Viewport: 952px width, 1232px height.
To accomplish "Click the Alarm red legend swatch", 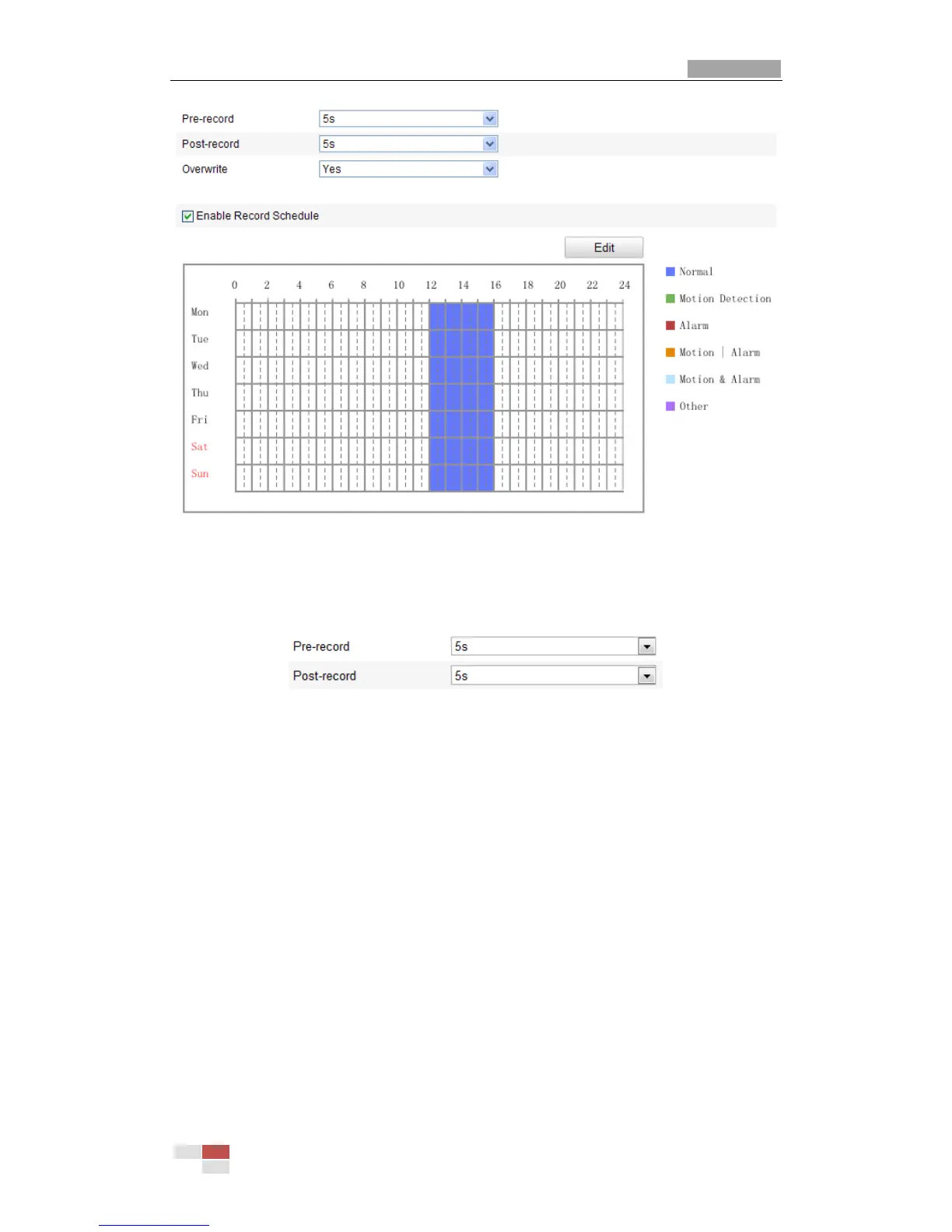I will pyautogui.click(x=670, y=326).
